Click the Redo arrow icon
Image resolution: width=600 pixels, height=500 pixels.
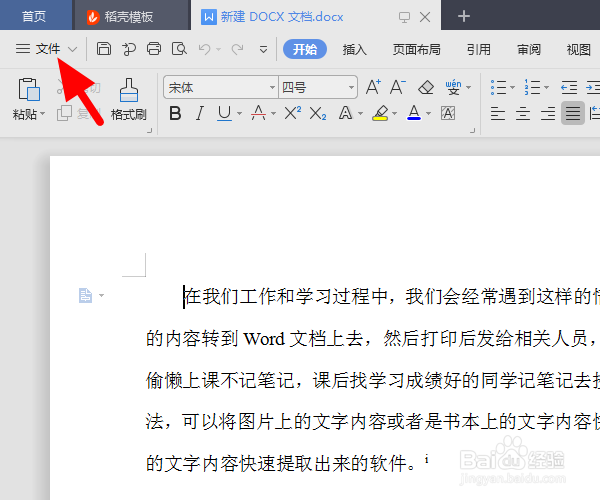pos(237,49)
